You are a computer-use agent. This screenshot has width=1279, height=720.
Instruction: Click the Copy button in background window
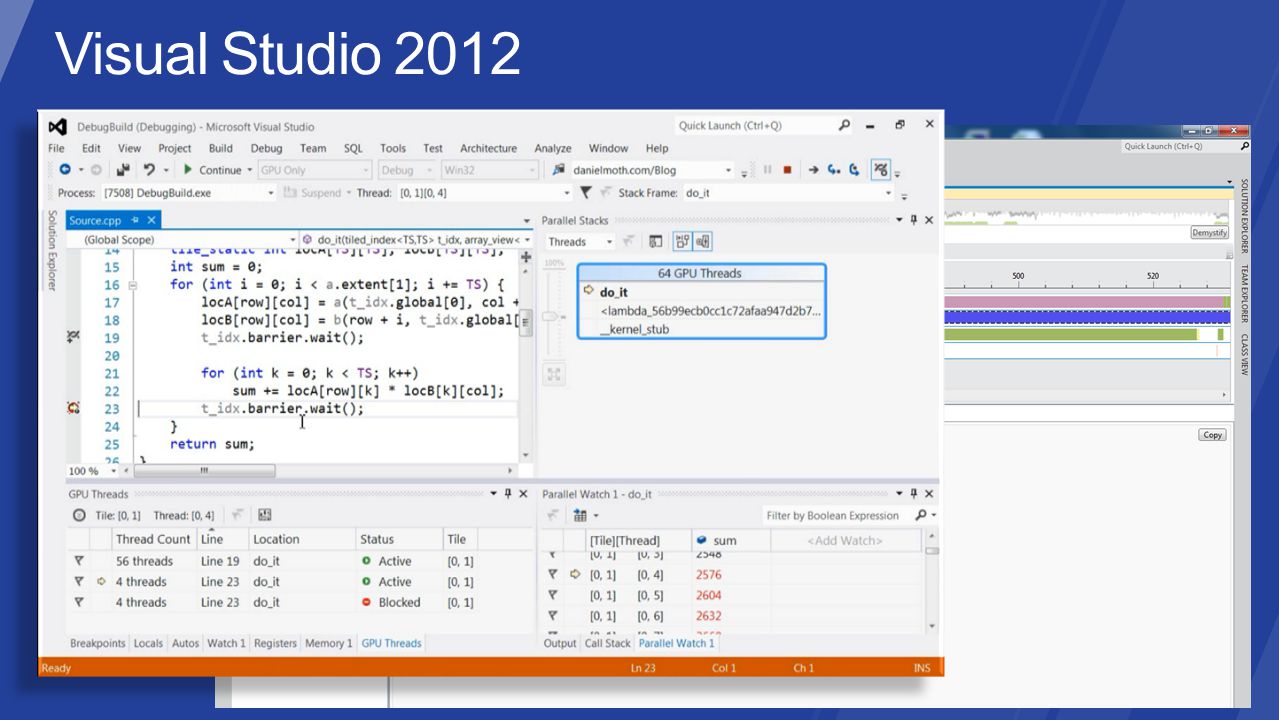click(x=1212, y=435)
